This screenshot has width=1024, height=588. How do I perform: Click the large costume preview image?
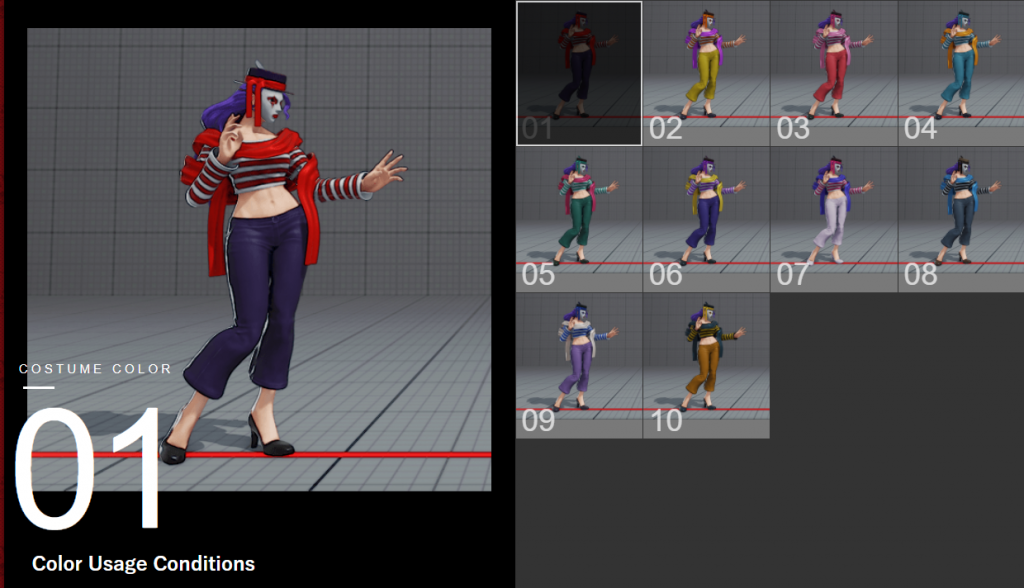point(259,259)
